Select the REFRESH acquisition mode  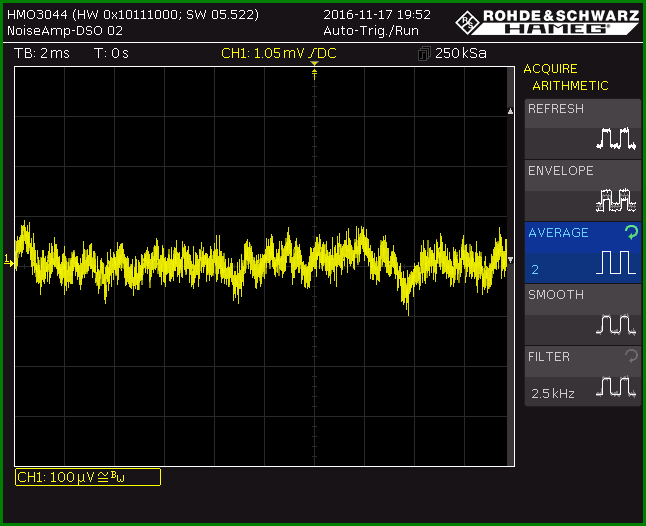pyautogui.click(x=583, y=129)
